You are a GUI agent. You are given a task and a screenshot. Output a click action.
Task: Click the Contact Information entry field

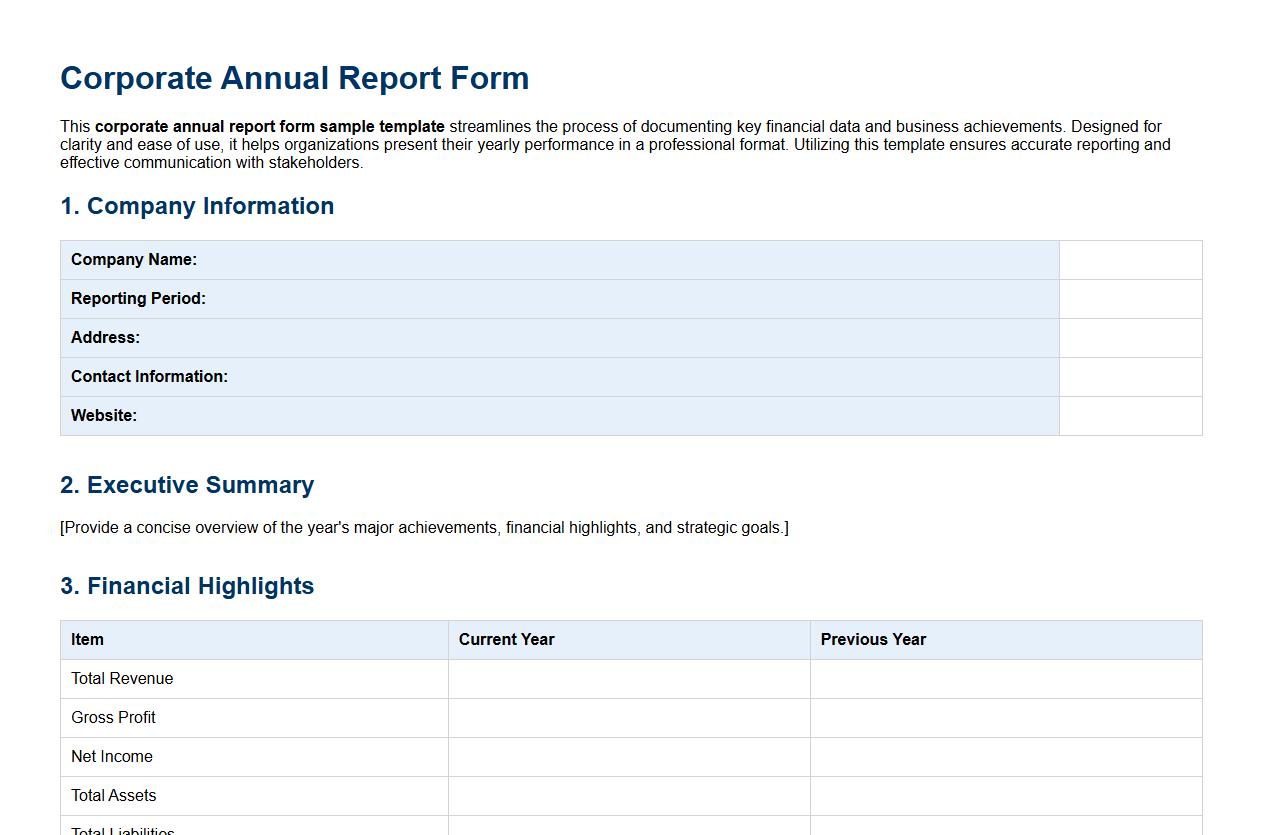1130,377
